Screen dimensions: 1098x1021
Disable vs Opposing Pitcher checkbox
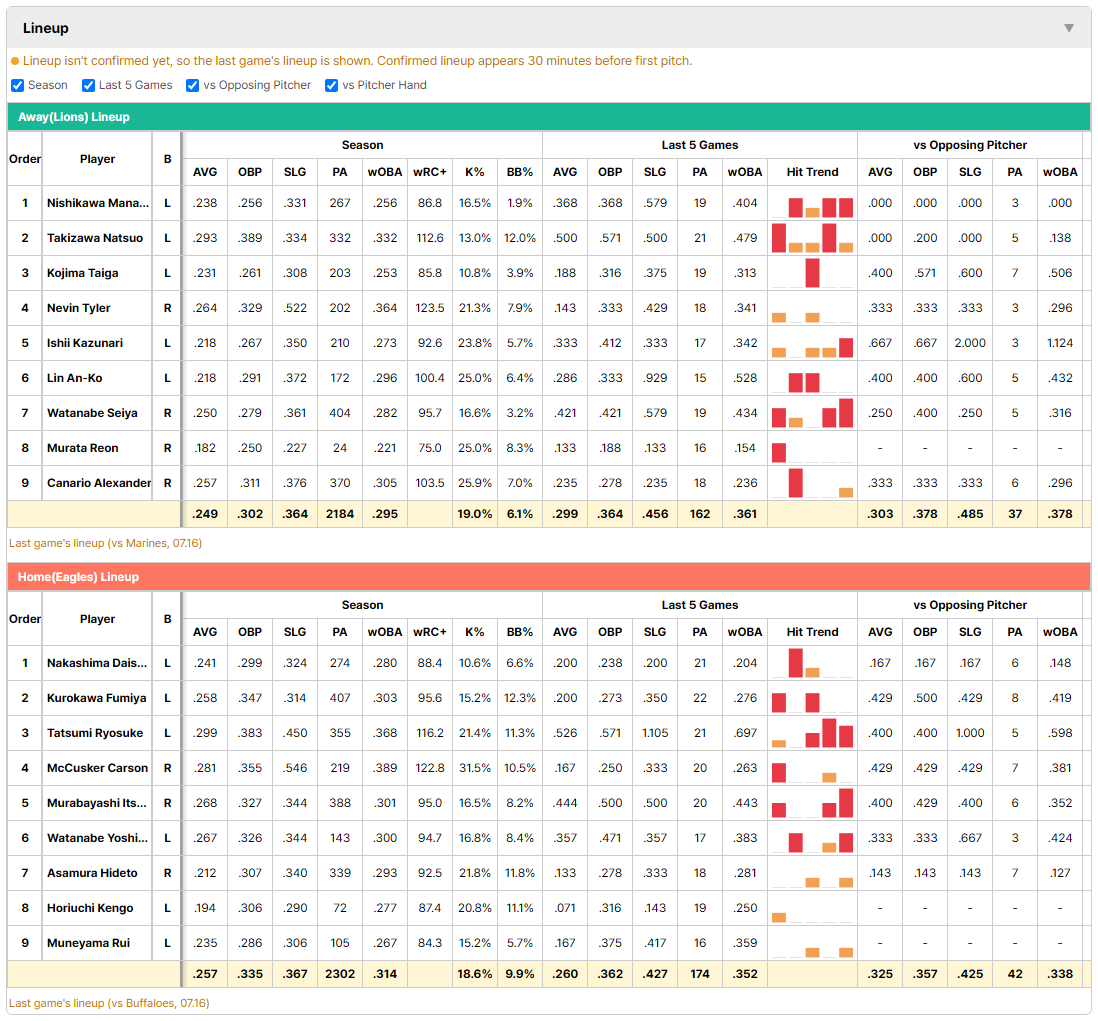[x=192, y=85]
